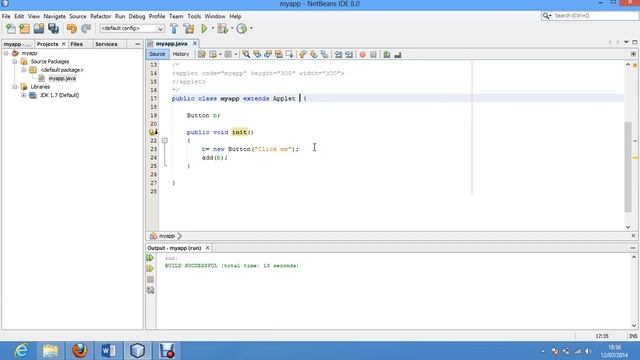Click Re-run with different parameters in Output

(150, 269)
